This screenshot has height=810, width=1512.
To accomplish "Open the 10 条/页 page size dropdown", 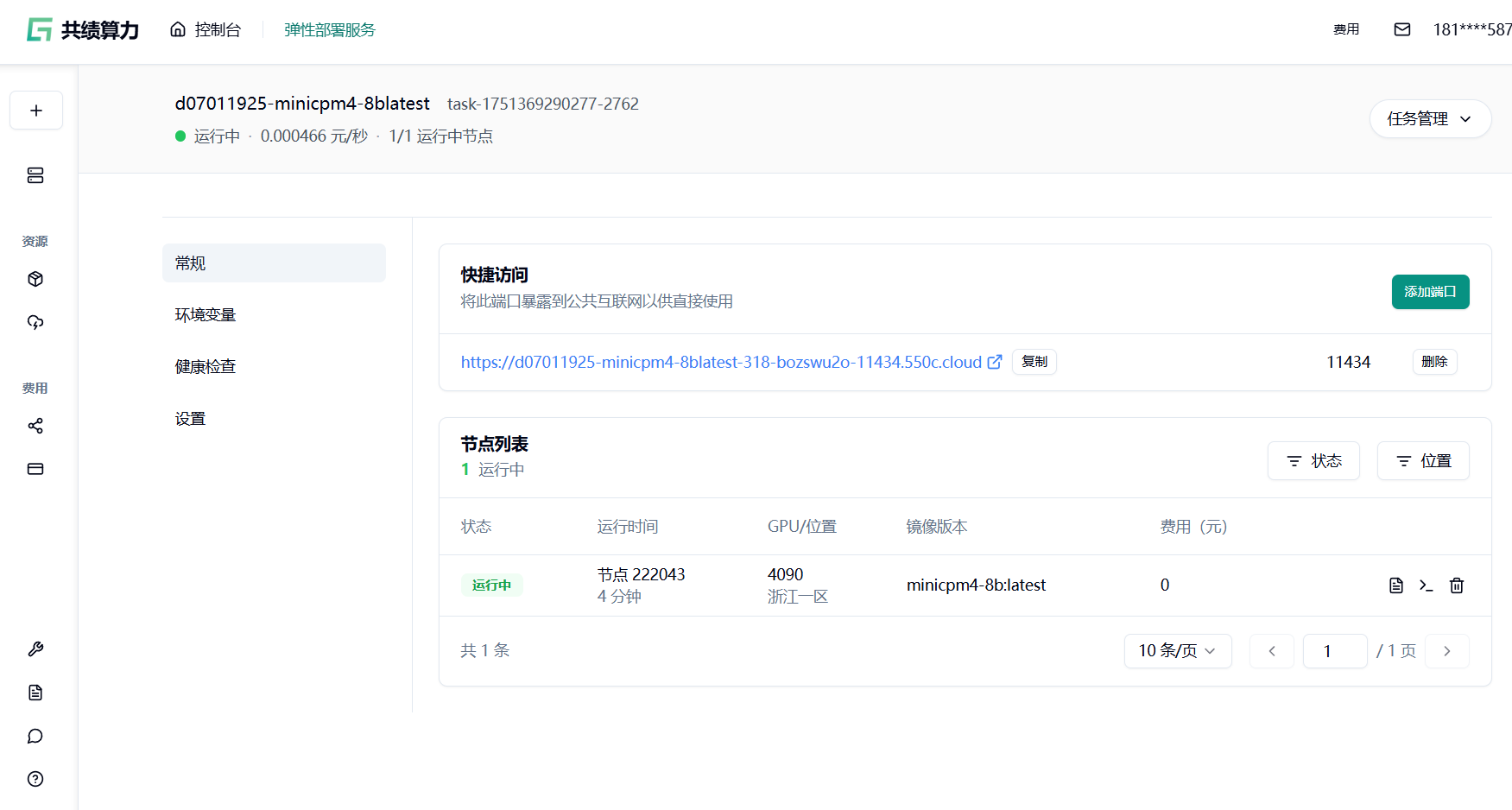I will click(1177, 651).
